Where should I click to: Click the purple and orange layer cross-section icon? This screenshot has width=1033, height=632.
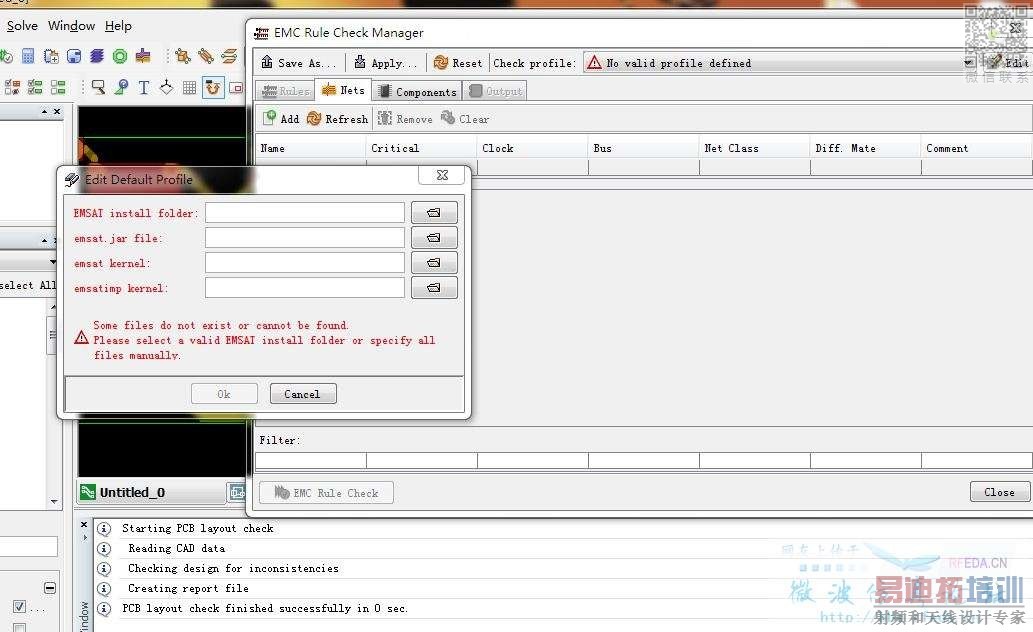tap(143, 56)
